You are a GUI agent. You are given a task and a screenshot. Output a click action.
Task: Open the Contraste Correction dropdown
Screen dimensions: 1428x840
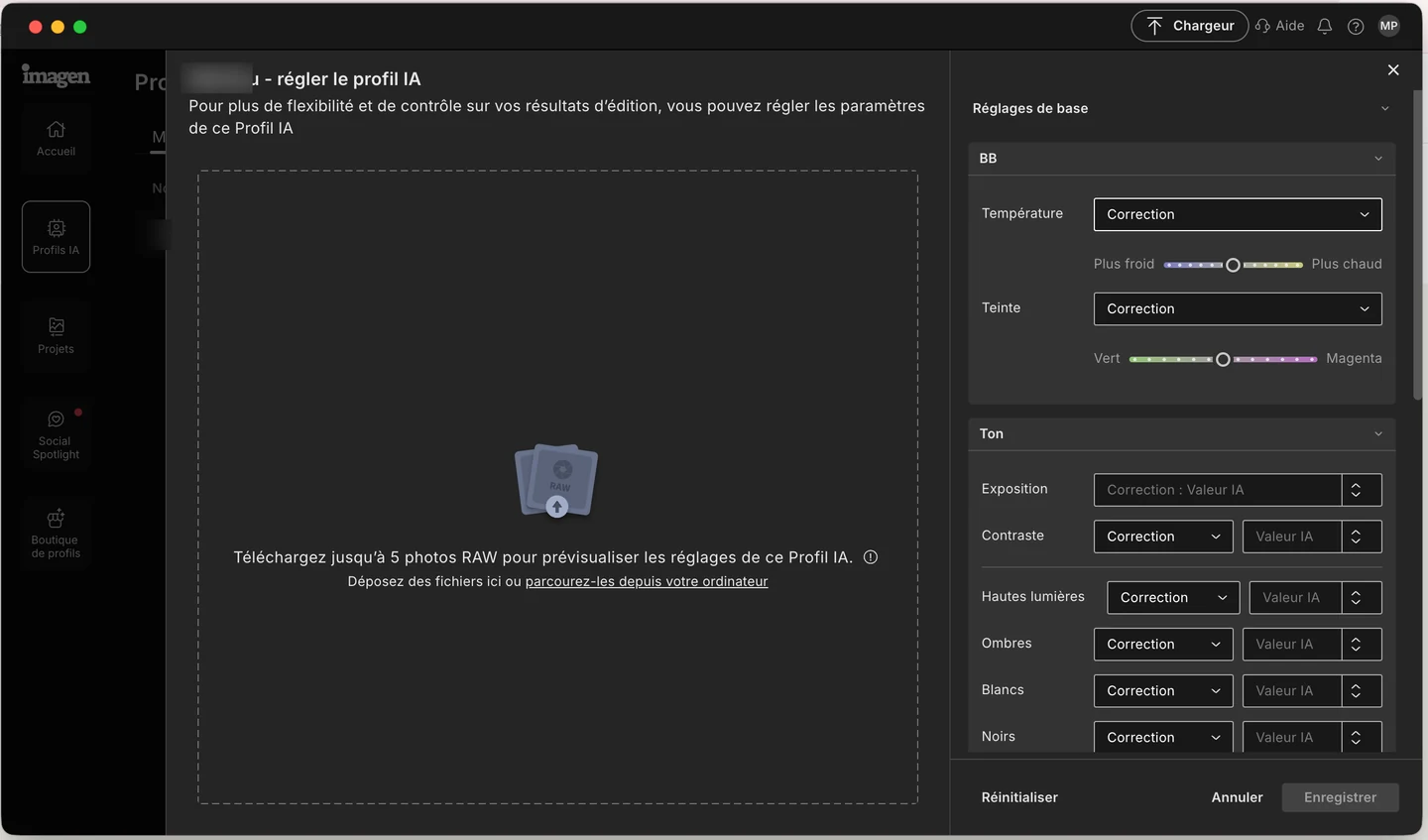point(1163,537)
